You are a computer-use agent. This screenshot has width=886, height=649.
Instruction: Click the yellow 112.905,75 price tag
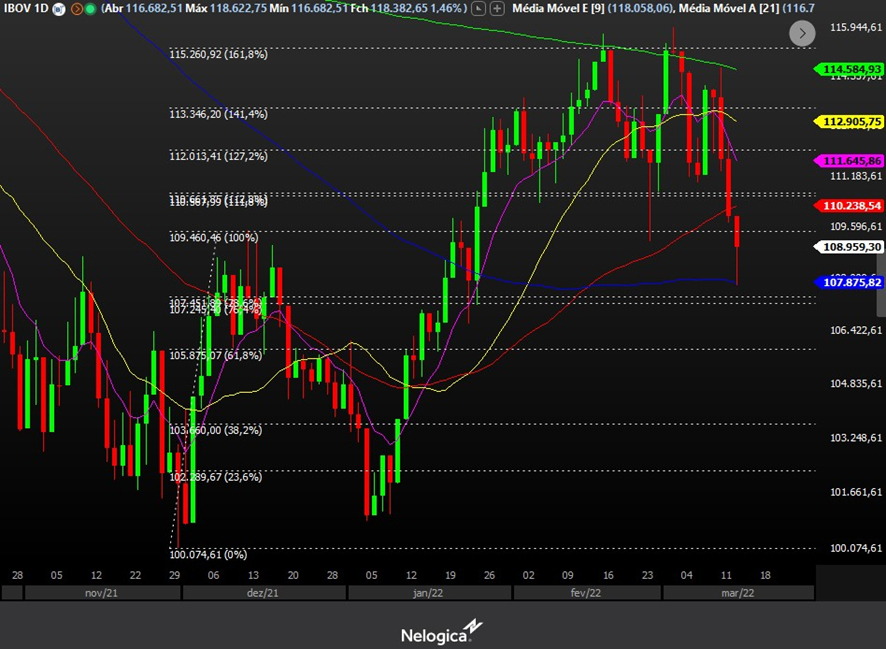(x=848, y=121)
